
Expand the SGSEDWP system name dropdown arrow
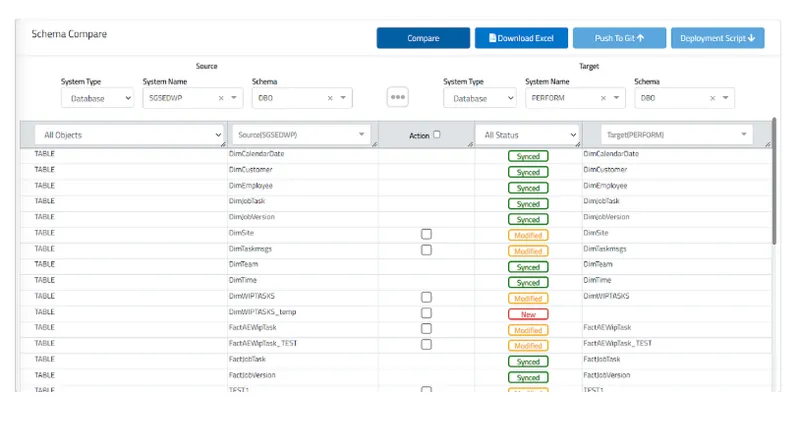(x=234, y=97)
